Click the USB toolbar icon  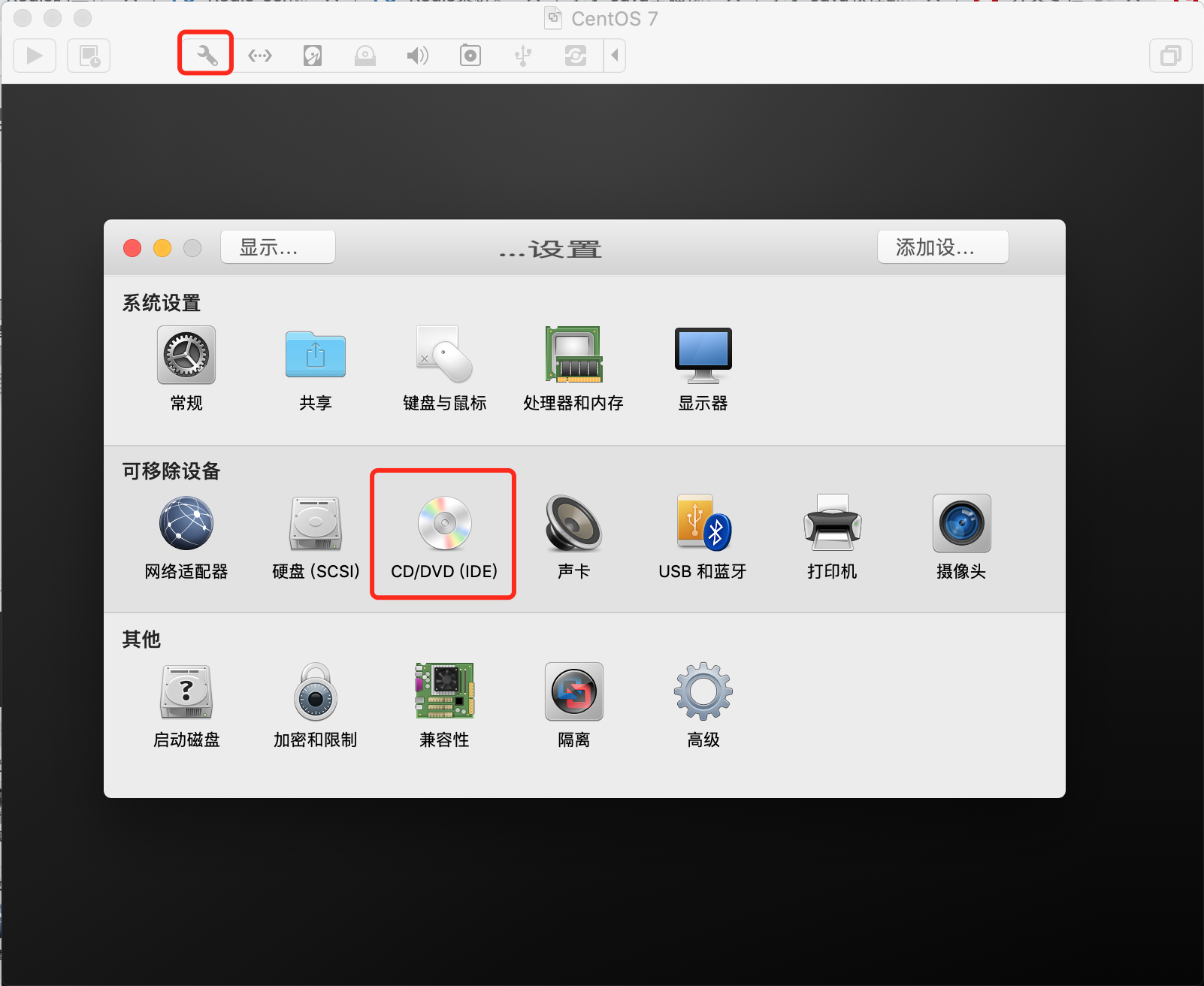(523, 56)
